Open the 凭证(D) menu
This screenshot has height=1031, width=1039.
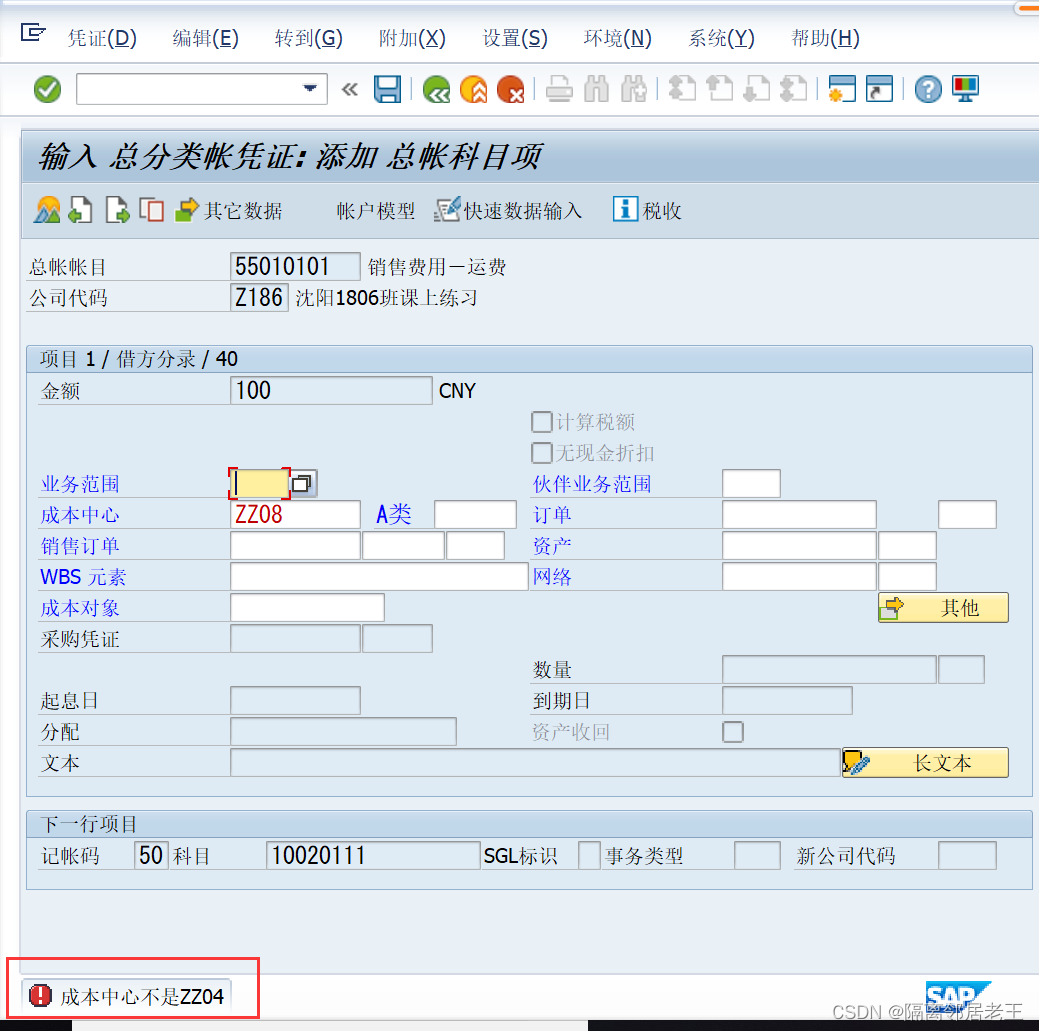(x=101, y=38)
